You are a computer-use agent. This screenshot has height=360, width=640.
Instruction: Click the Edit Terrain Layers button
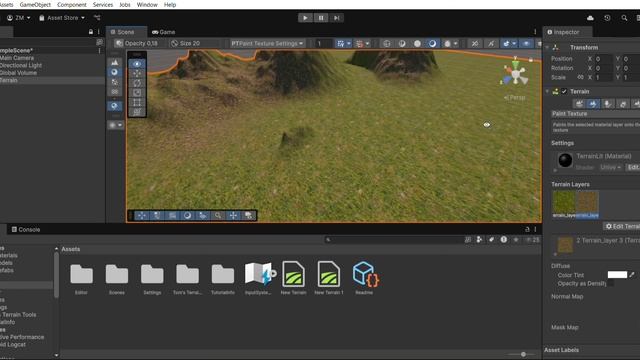coord(622,226)
